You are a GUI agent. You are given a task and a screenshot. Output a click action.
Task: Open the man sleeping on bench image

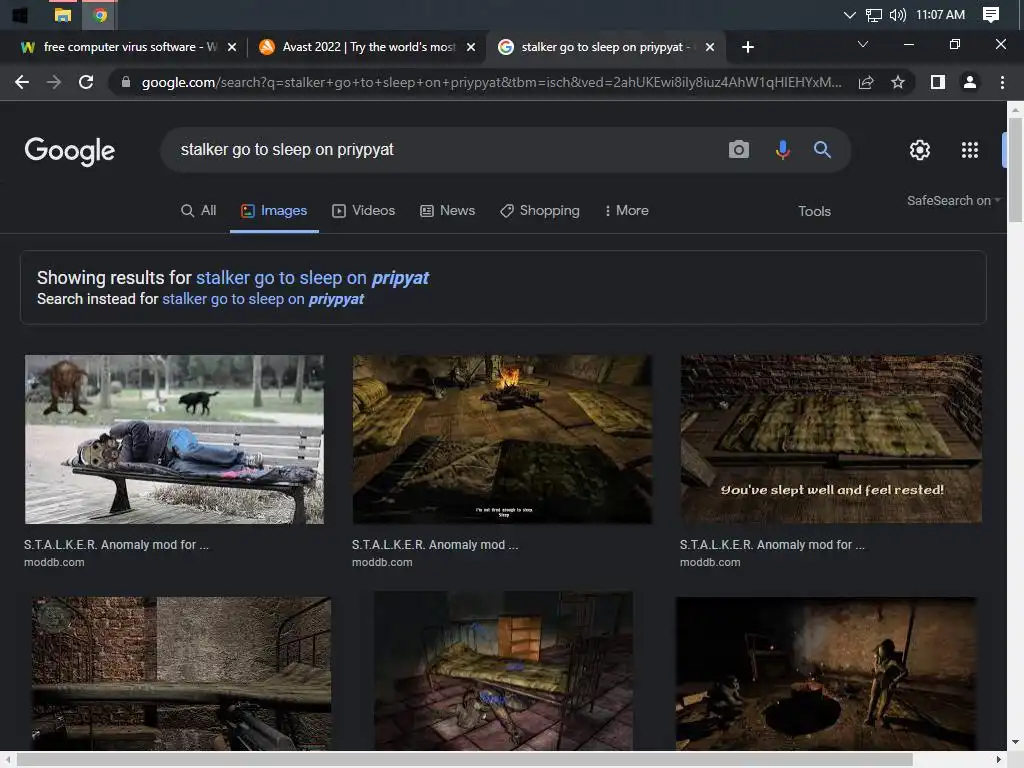pyautogui.click(x=174, y=440)
